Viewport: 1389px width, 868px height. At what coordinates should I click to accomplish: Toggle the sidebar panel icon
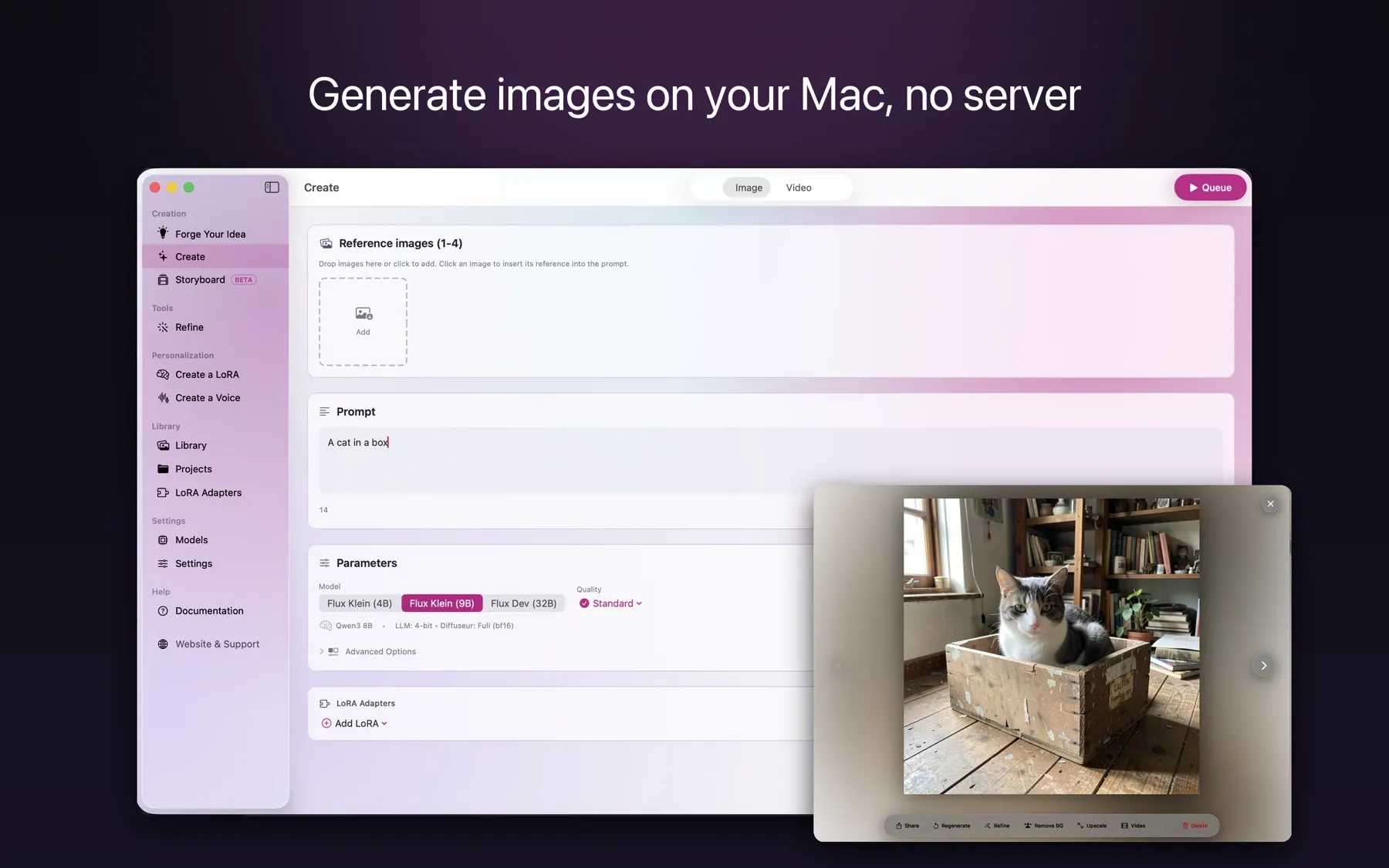click(x=272, y=187)
